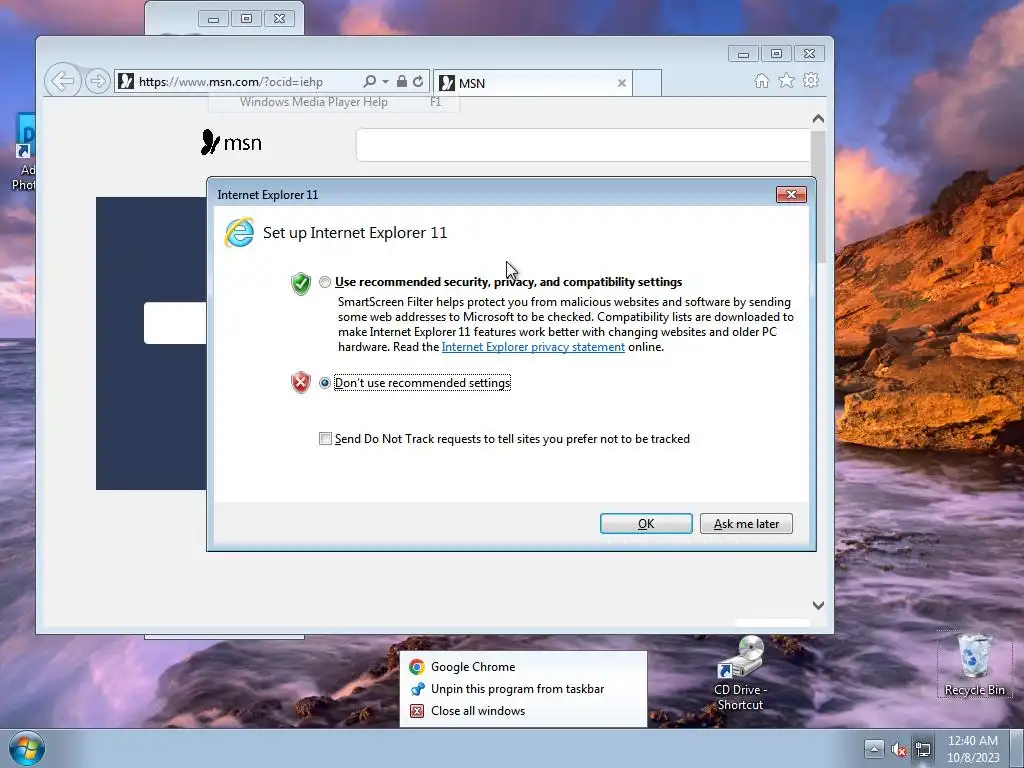Select the Recycle Bin desktop icon
This screenshot has width=1024, height=768.
click(974, 664)
